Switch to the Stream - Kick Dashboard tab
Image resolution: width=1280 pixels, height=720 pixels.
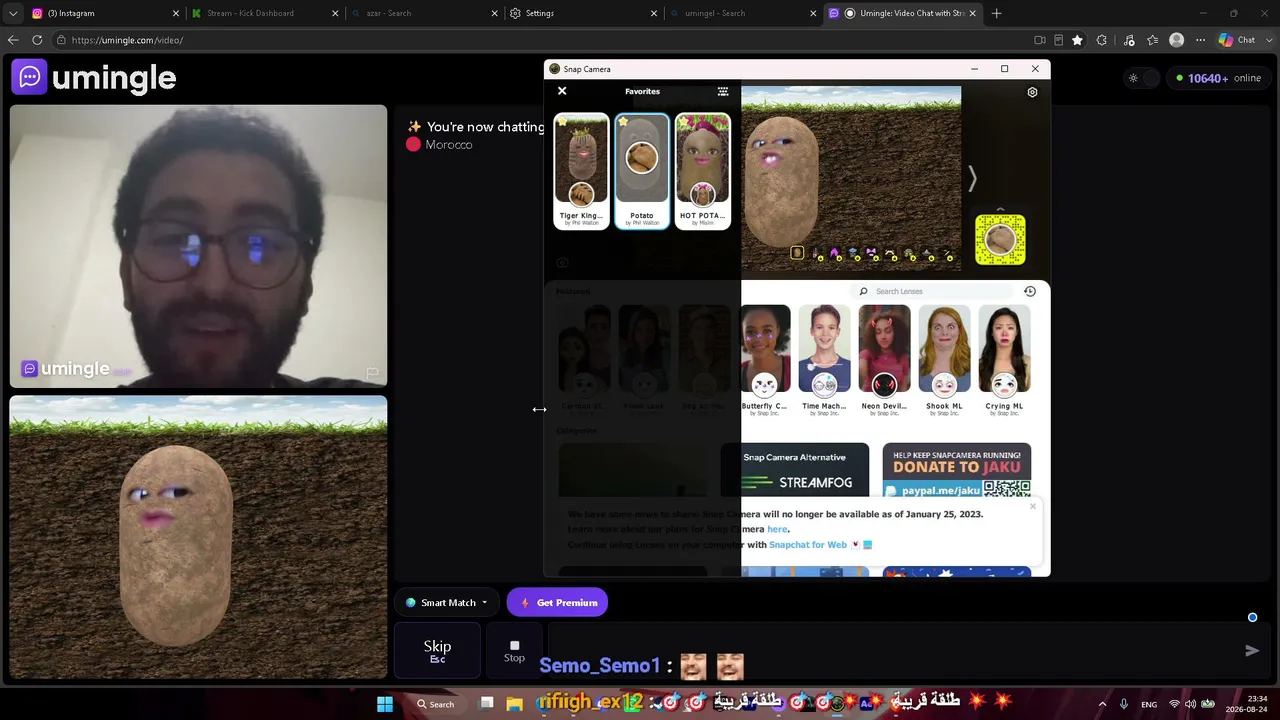pos(264,13)
